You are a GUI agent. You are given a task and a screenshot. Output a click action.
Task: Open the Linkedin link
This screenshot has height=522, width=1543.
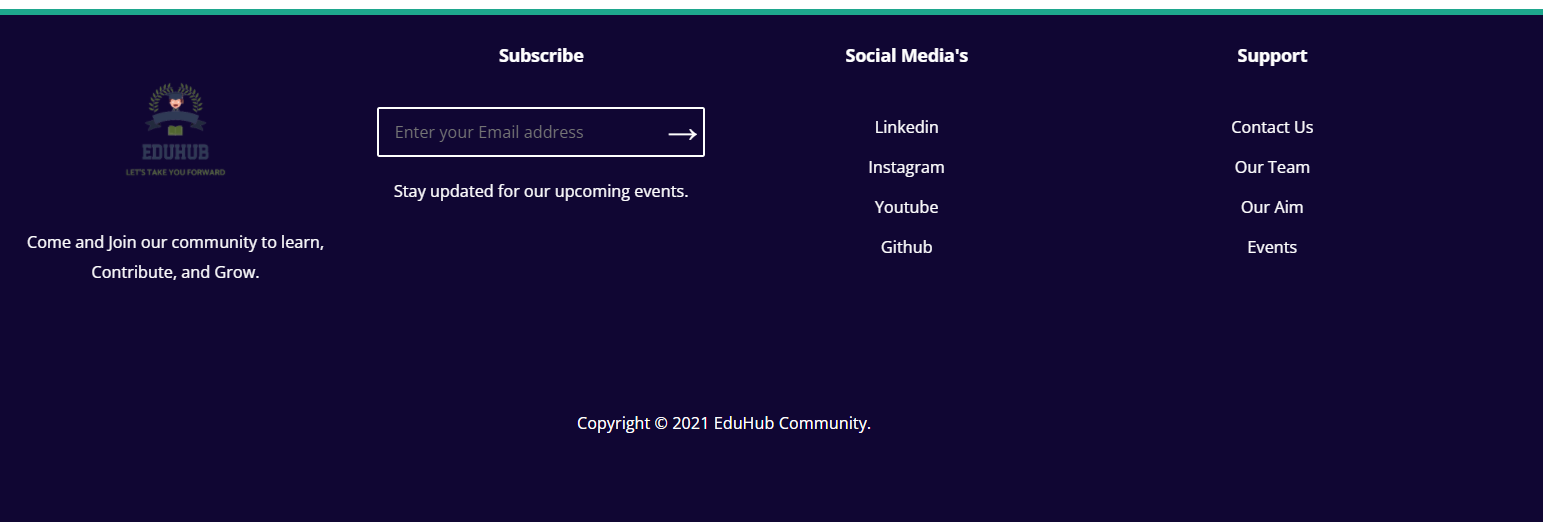pos(906,127)
